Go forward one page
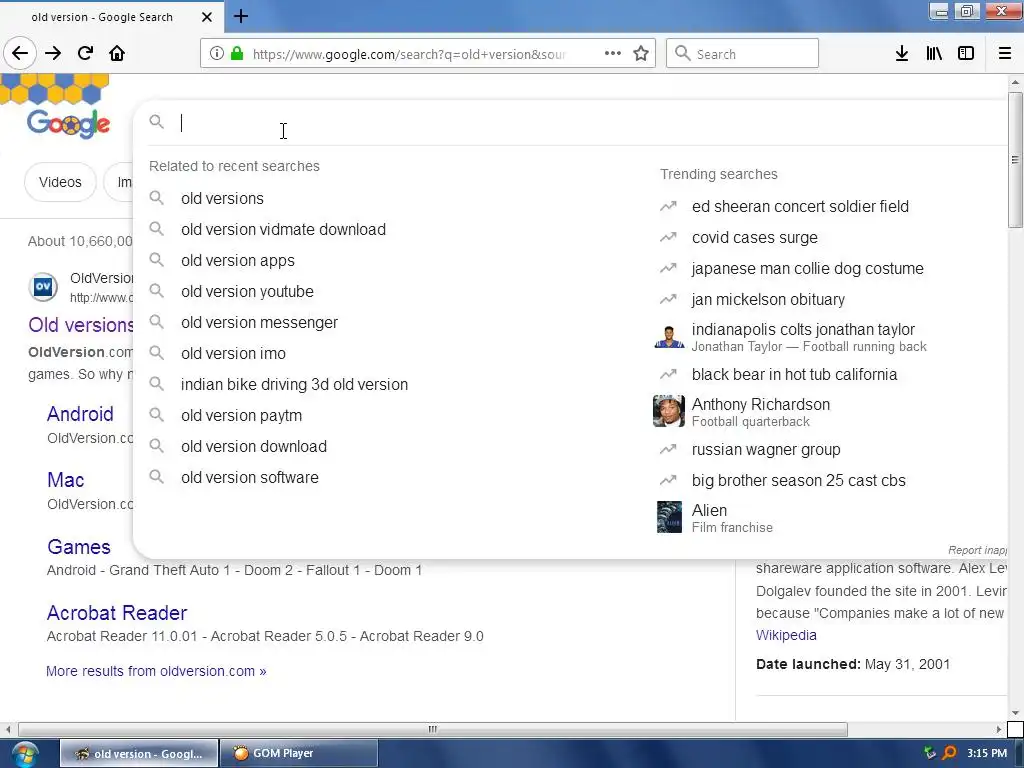The width and height of the screenshot is (1024, 768). 53,54
